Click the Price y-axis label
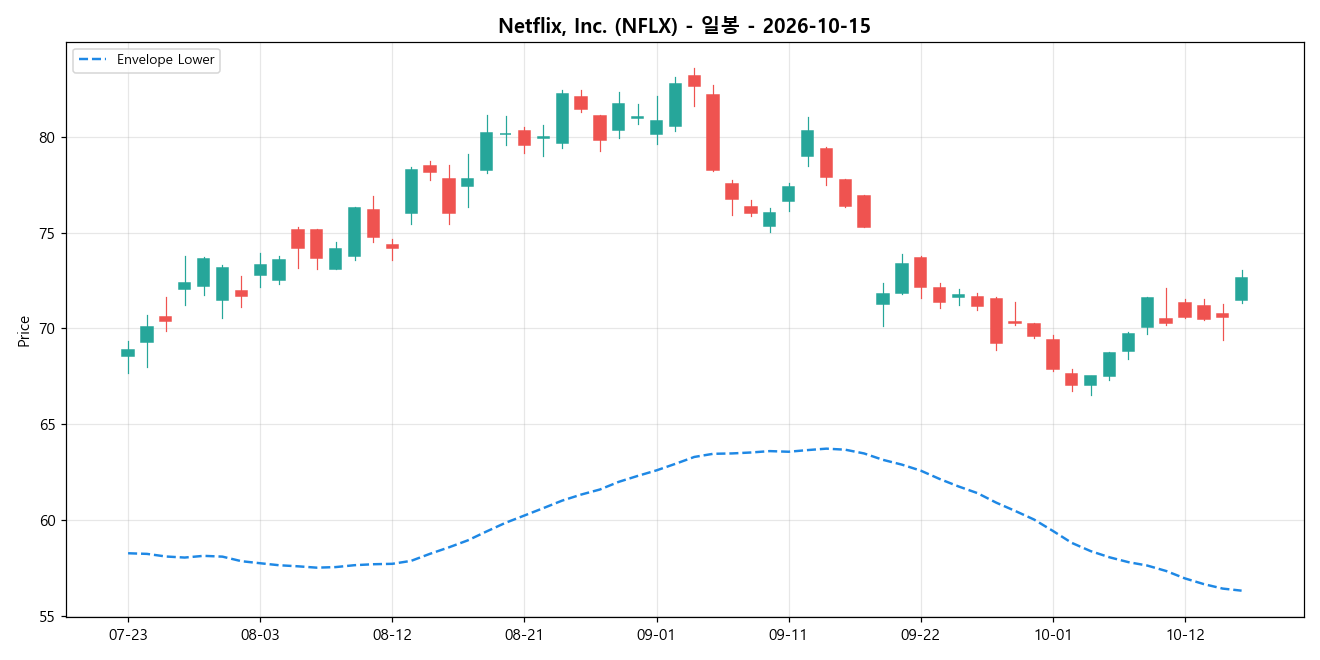 tap(23, 330)
